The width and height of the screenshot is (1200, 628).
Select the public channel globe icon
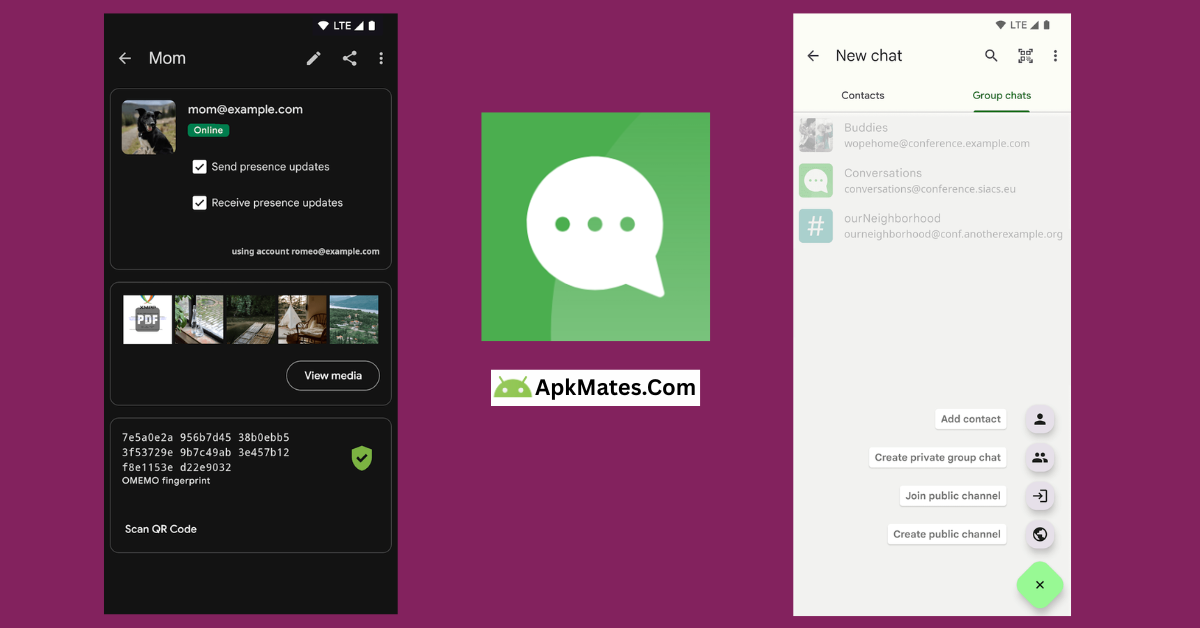coord(1039,534)
